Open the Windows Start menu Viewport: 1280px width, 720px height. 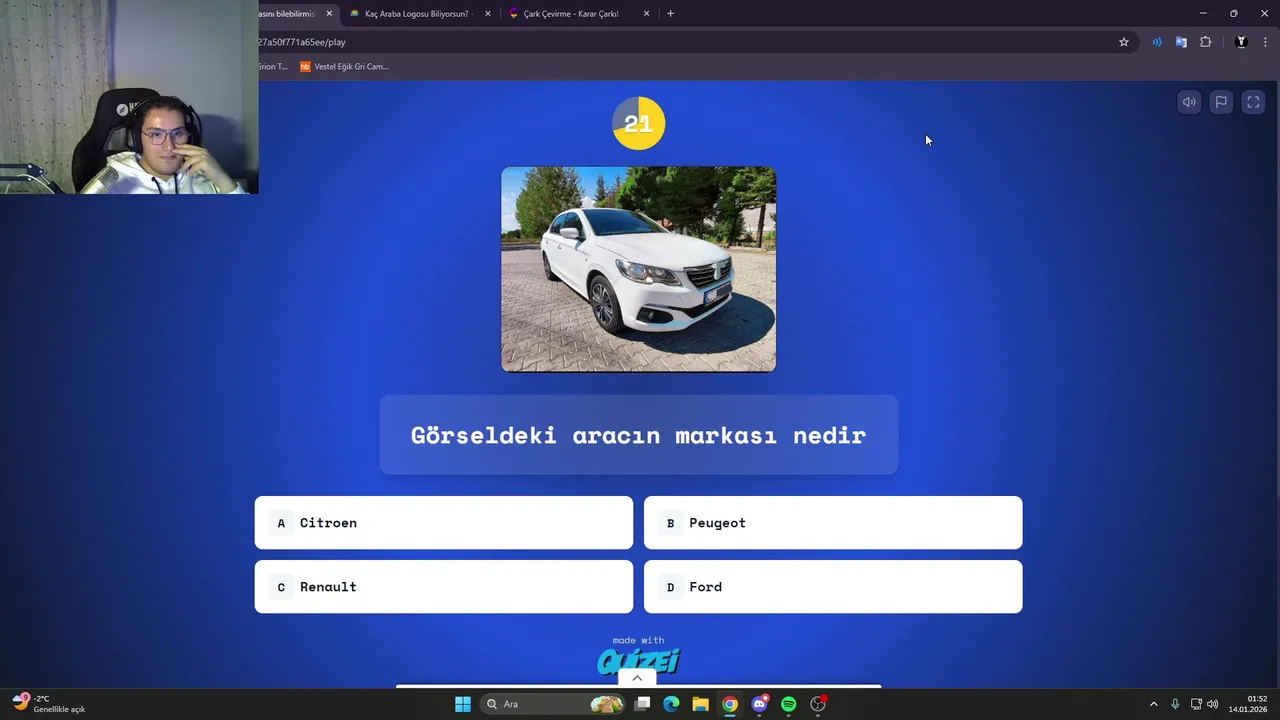(x=463, y=704)
